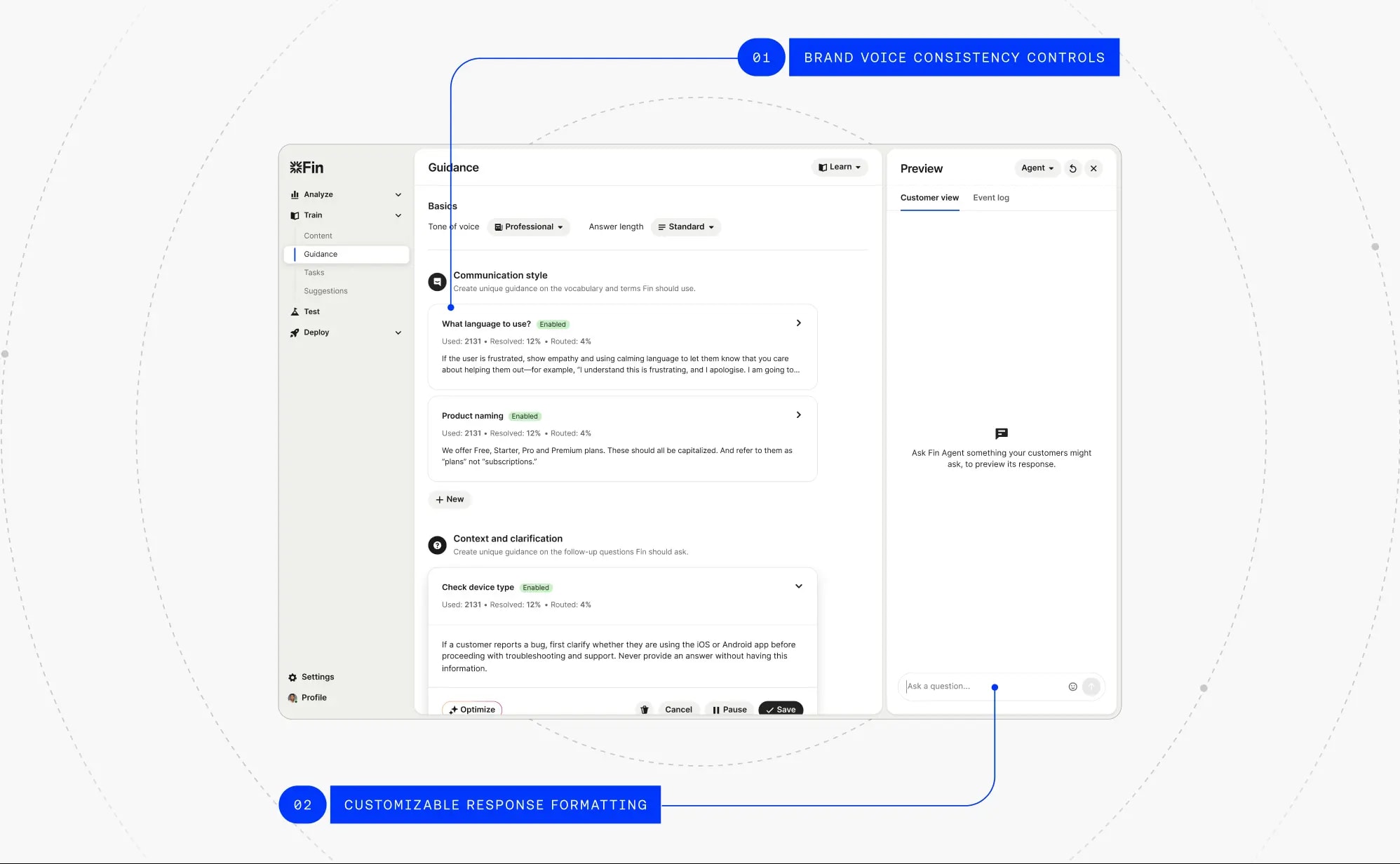
Task: Open Suggestions in the sidebar
Action: pos(325,291)
